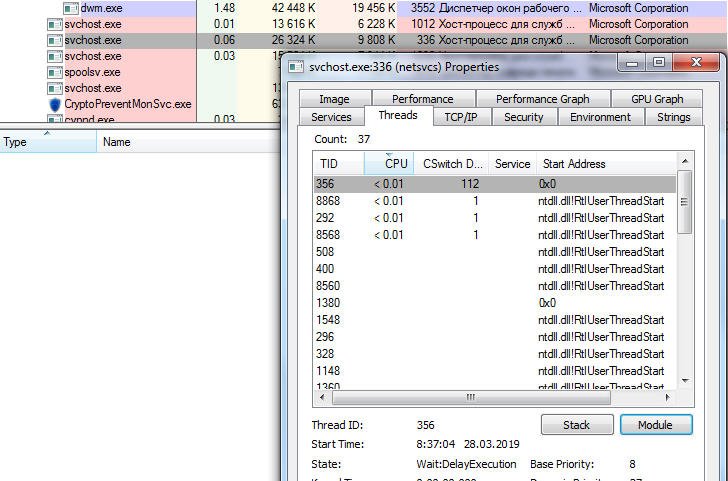The height and width of the screenshot is (481, 728).
Task: Click the icon of svchost.exe PID 1012
Action: 55,25
